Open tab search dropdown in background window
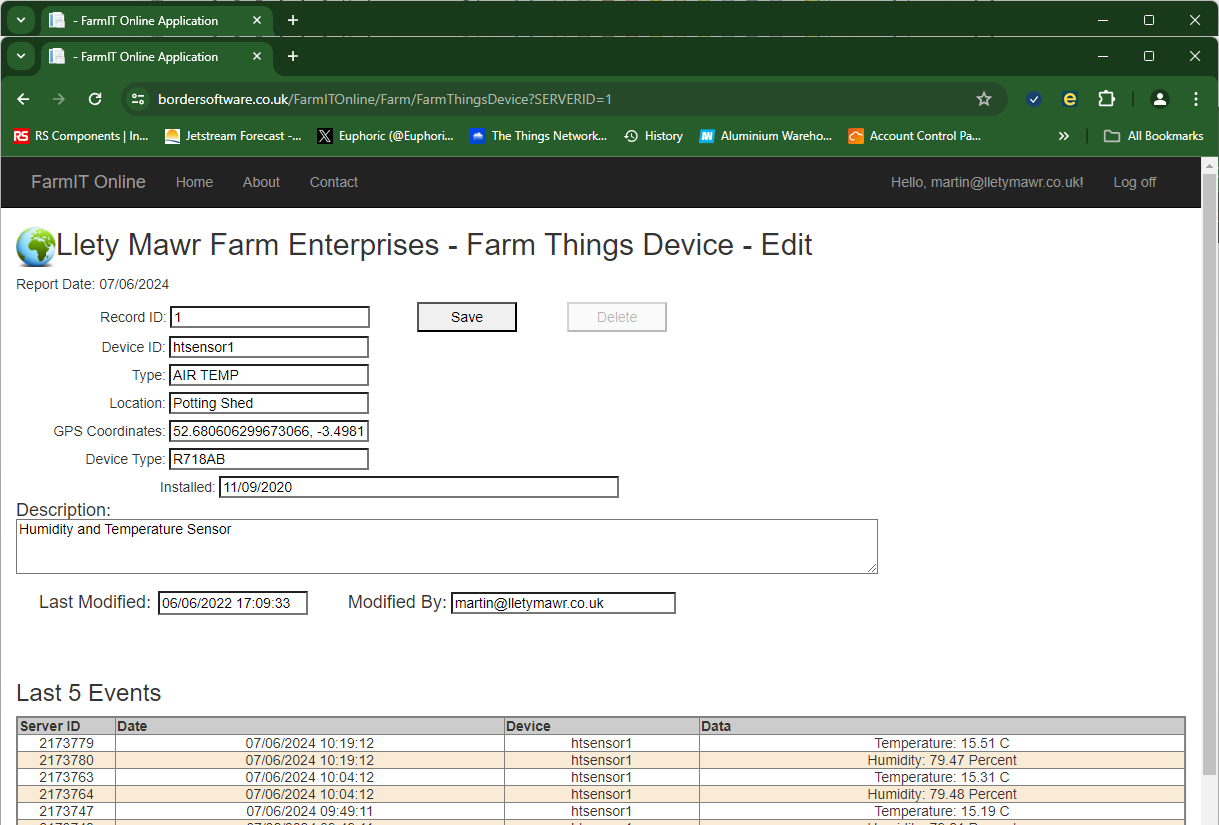 21,20
